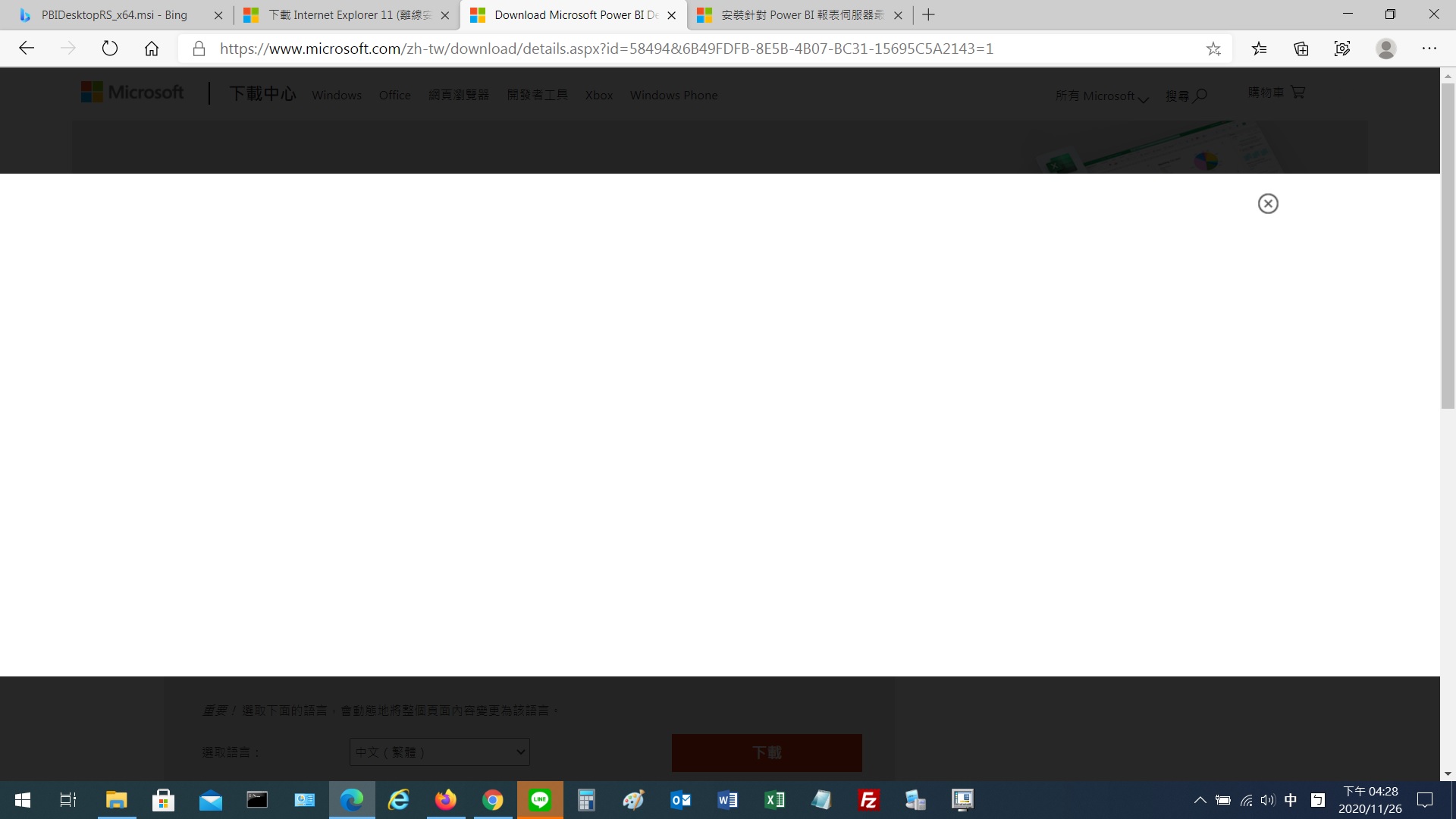Viewport: 1456px width, 819px height.
Task: Open volume control in system tray
Action: pos(1268,800)
